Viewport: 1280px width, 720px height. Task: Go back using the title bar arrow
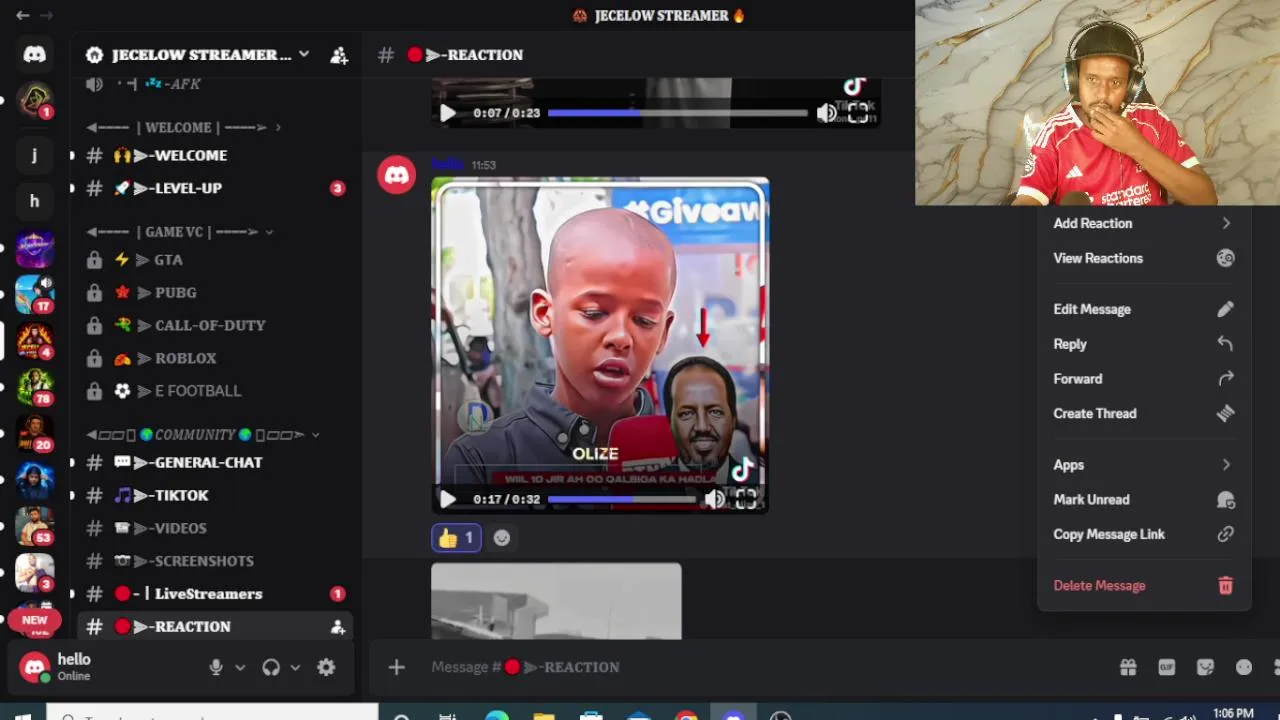[22, 15]
